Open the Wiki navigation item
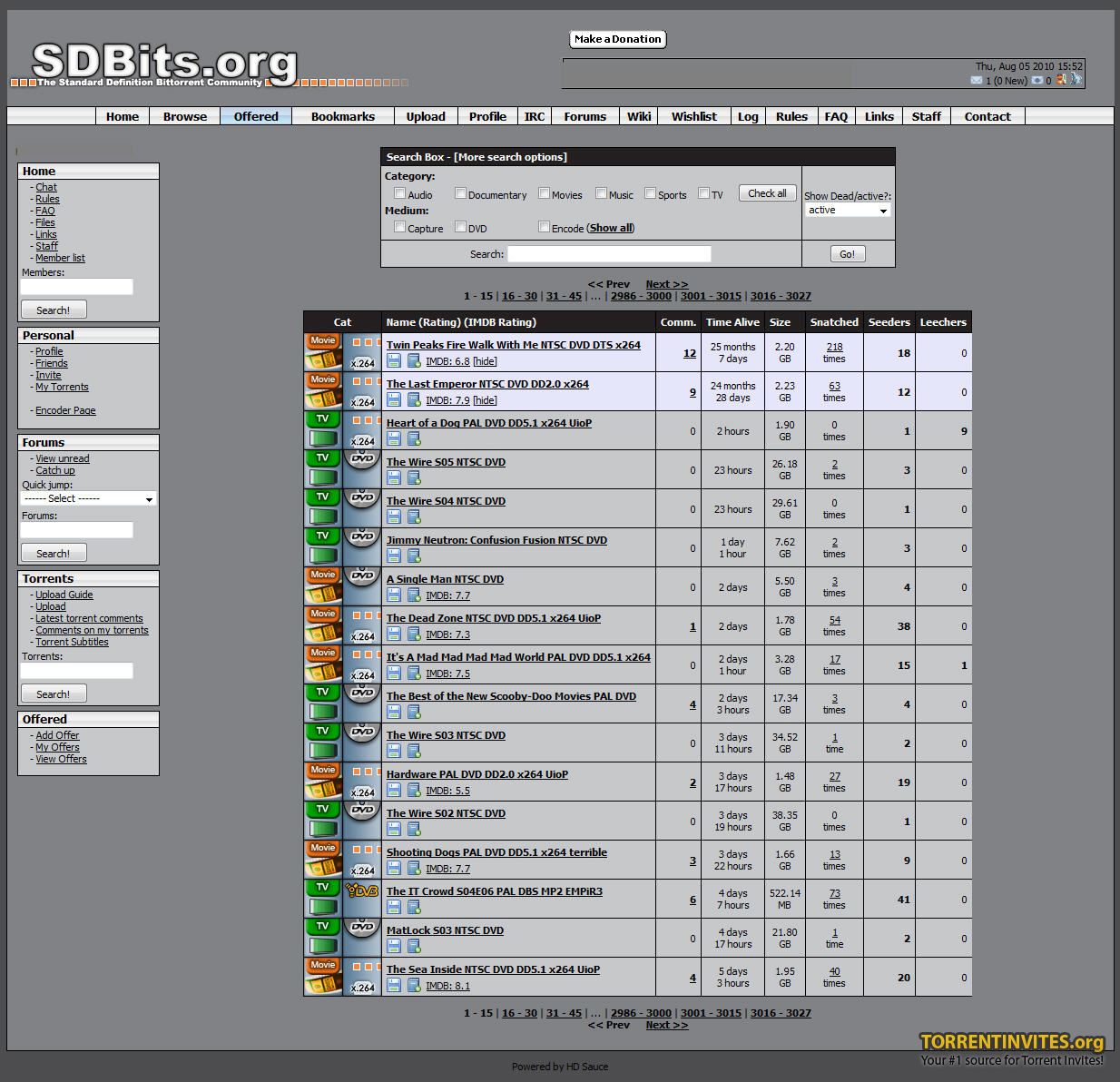1120x1082 pixels. (639, 116)
